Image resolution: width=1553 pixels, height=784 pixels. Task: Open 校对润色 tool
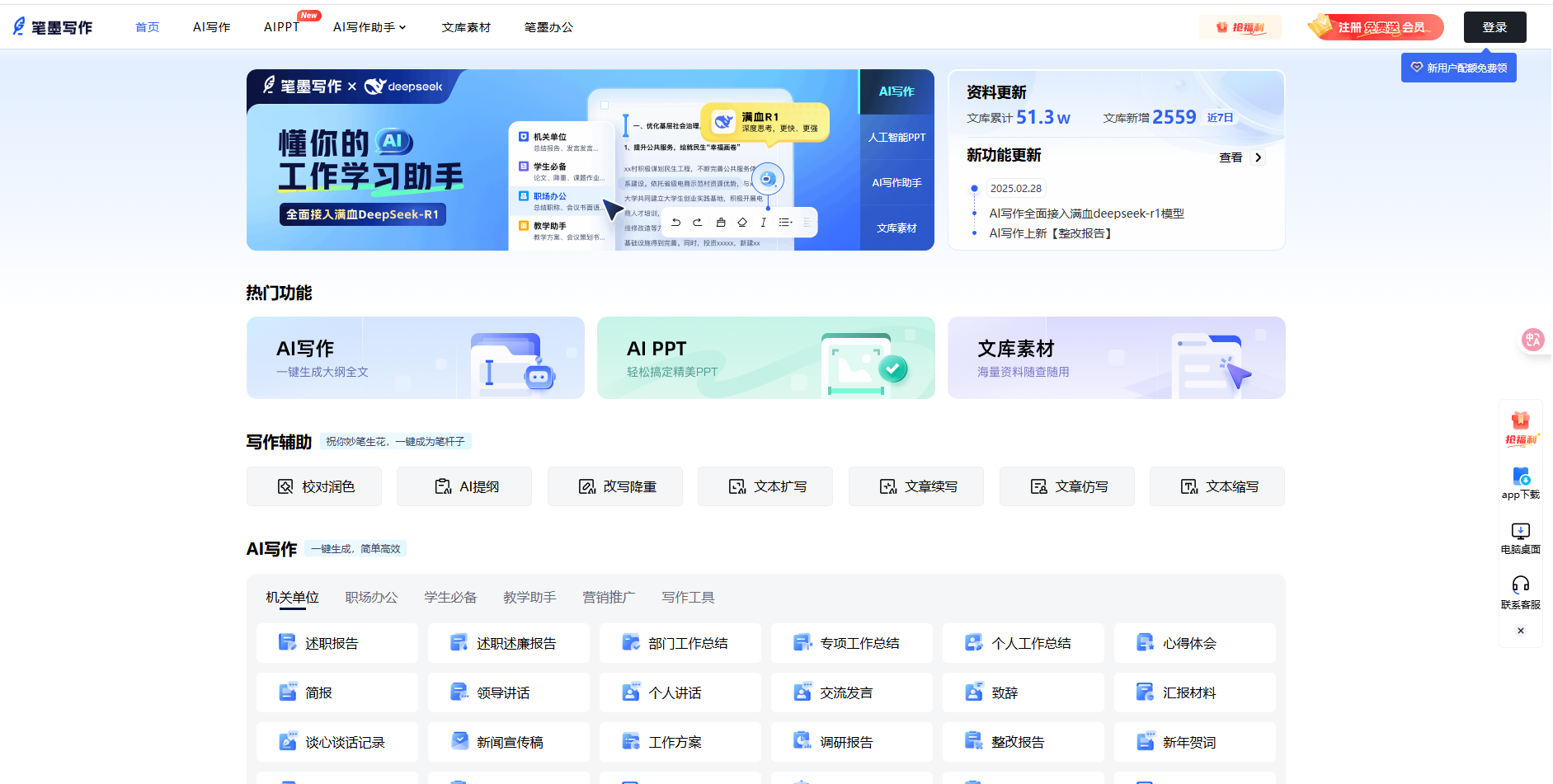(314, 486)
